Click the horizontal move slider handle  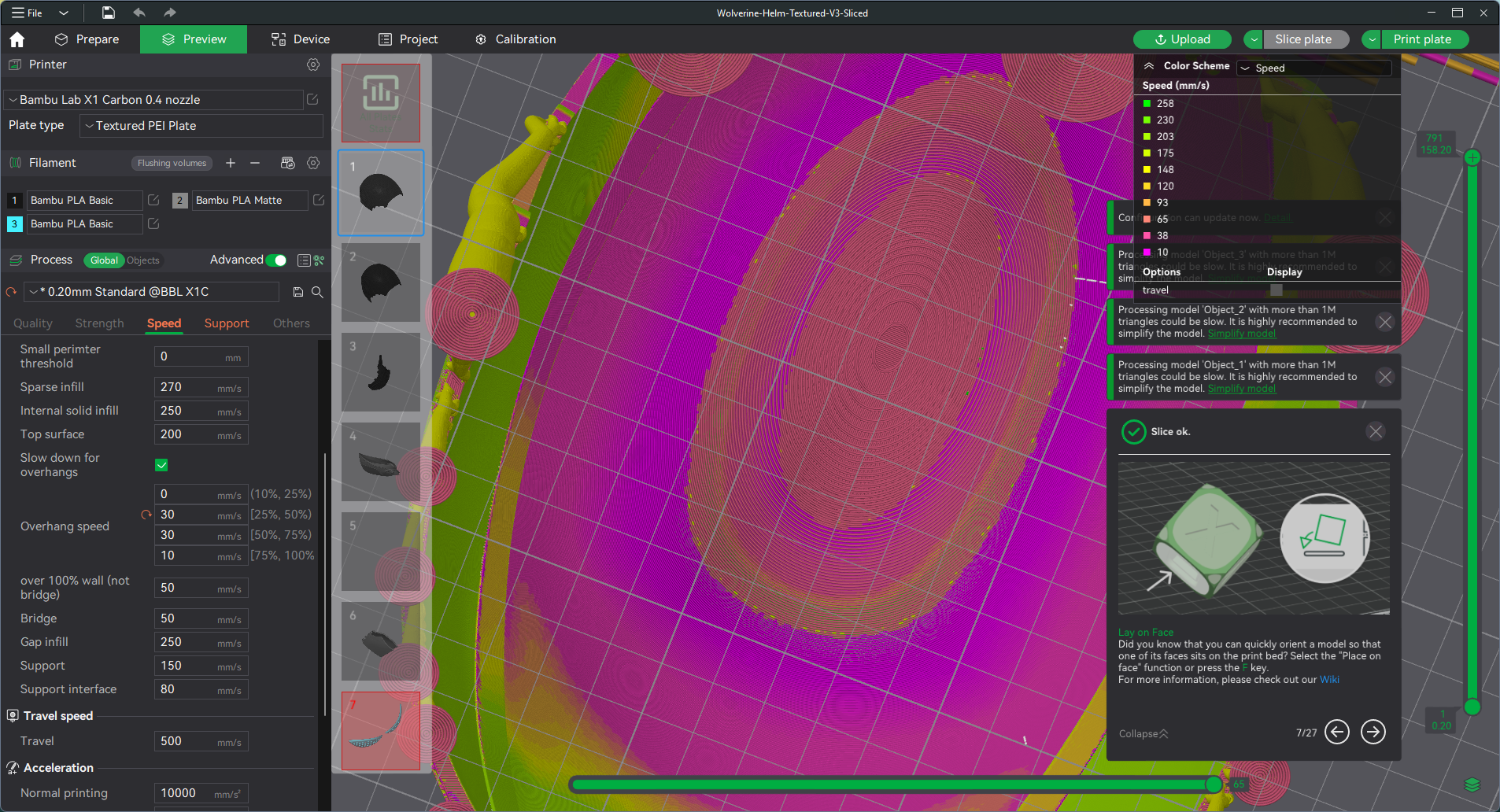pos(1214,784)
